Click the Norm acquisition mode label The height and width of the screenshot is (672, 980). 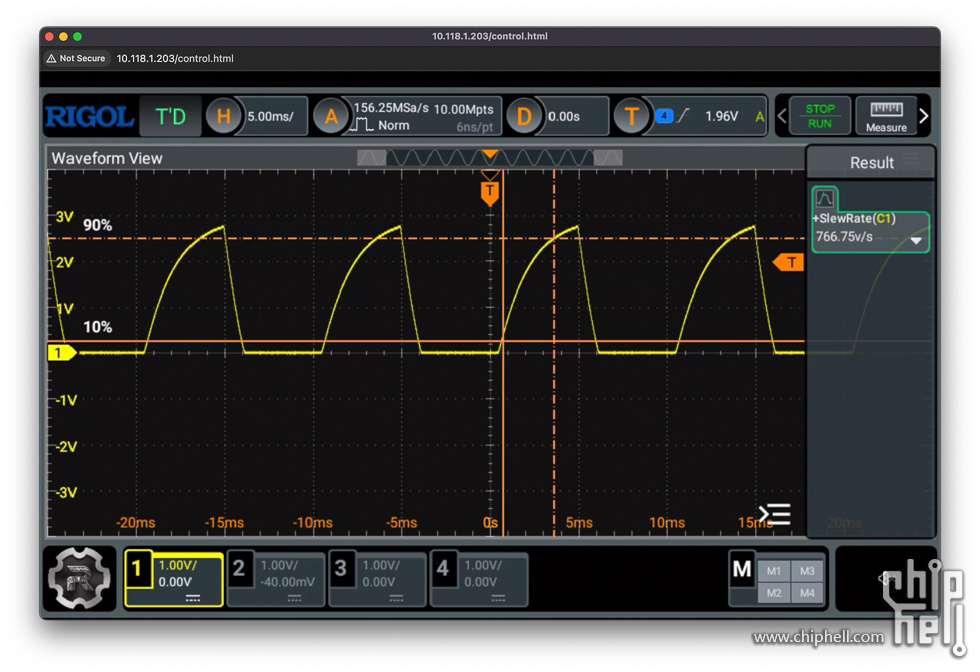393,125
